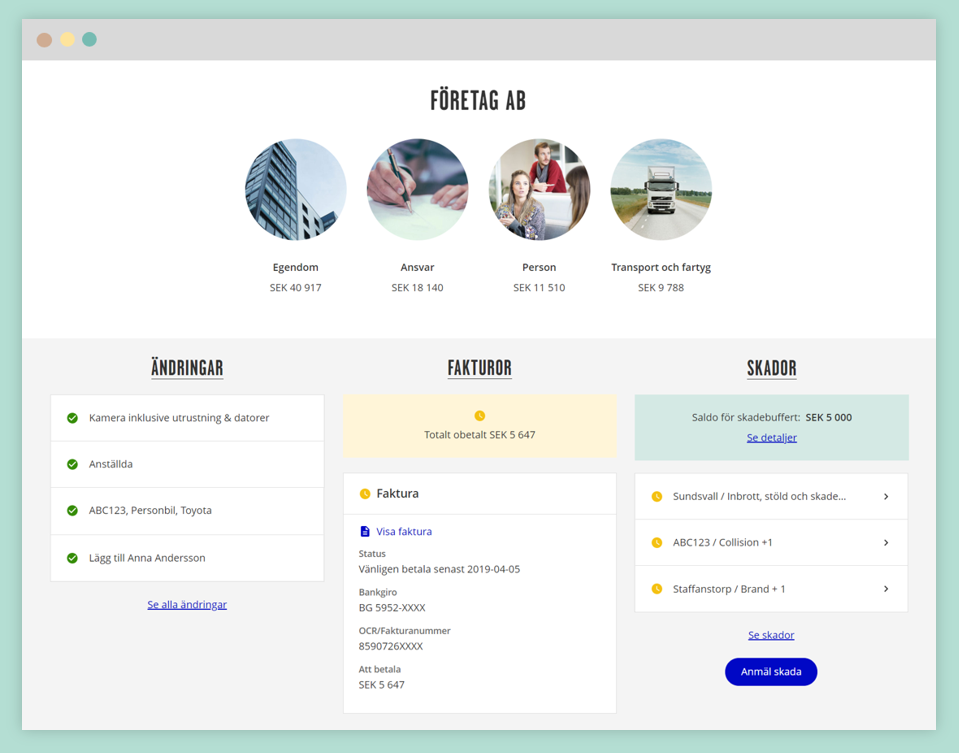Click the SKADOR section heading

click(x=771, y=368)
